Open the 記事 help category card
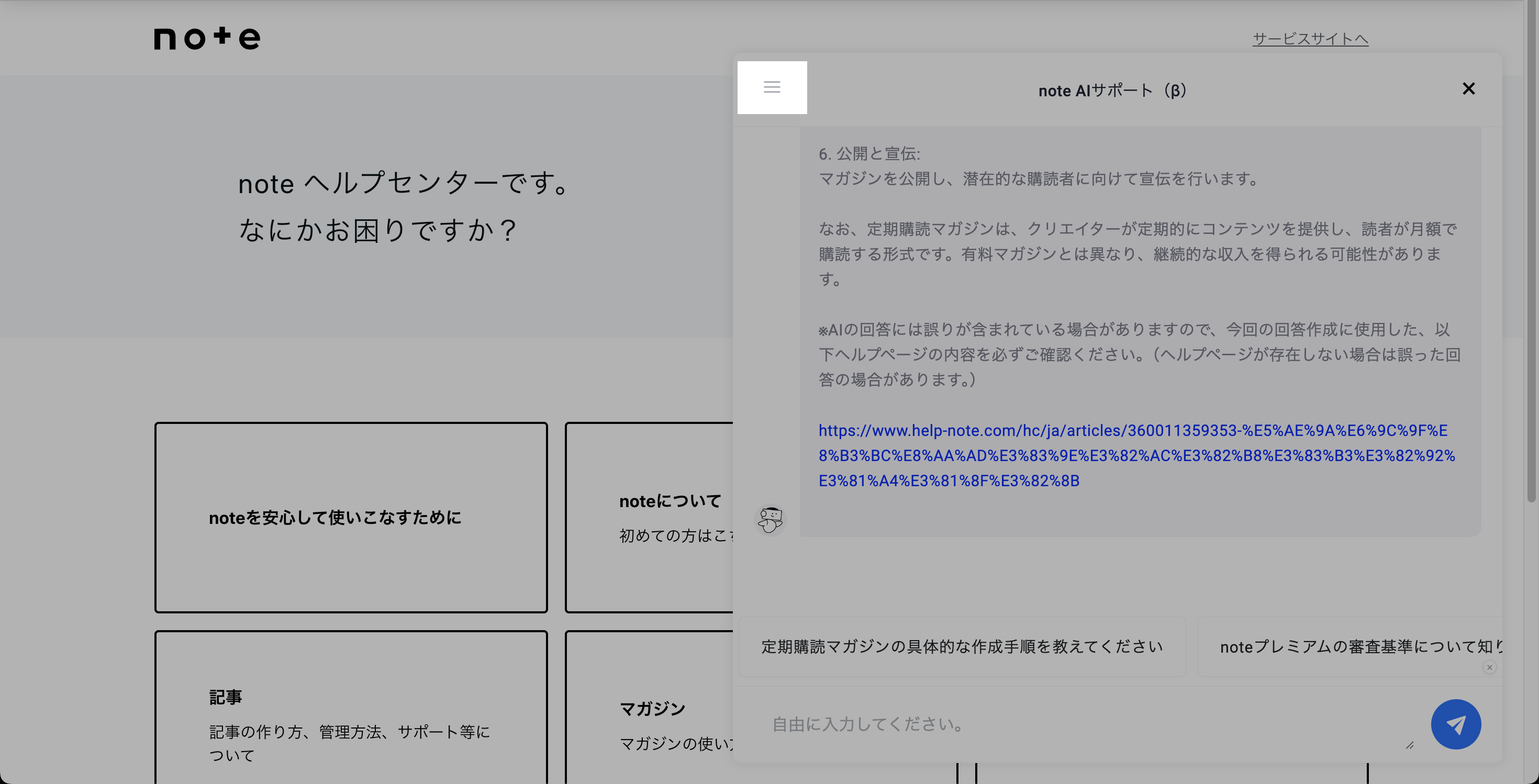 pyautogui.click(x=351, y=707)
